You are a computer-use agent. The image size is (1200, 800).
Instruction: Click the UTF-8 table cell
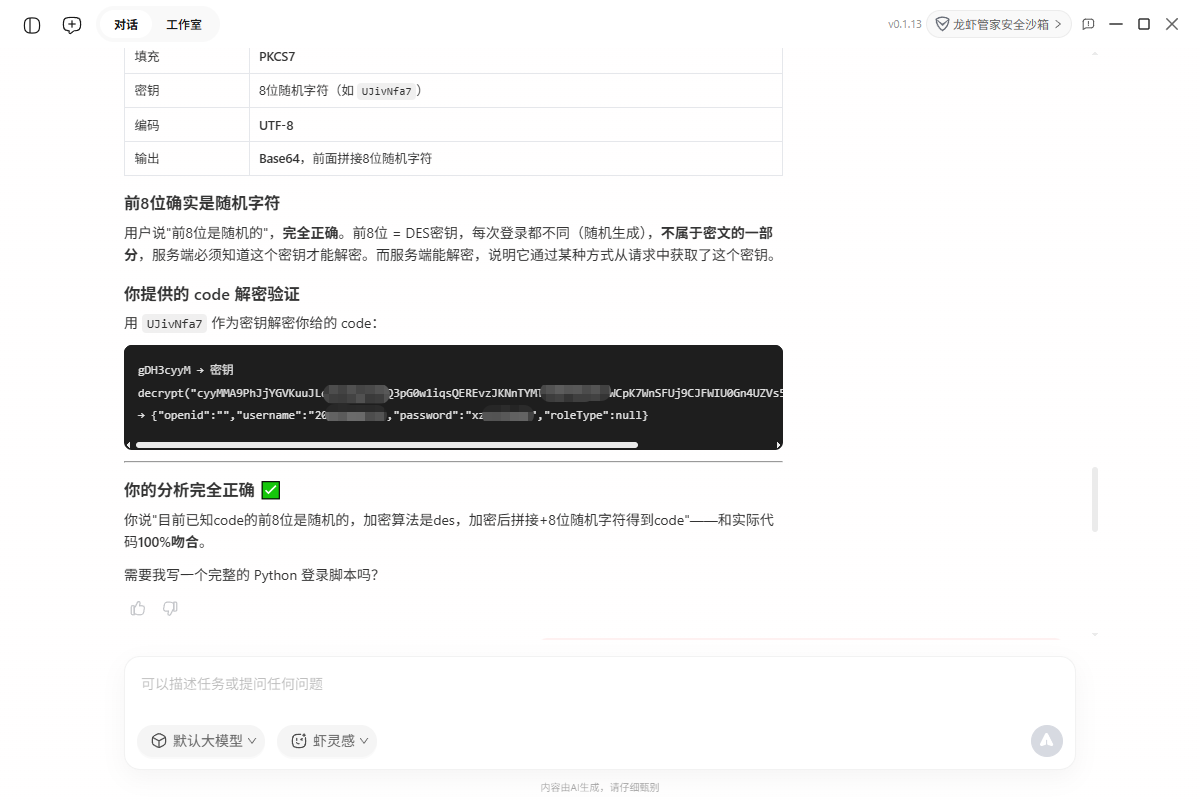coord(515,126)
